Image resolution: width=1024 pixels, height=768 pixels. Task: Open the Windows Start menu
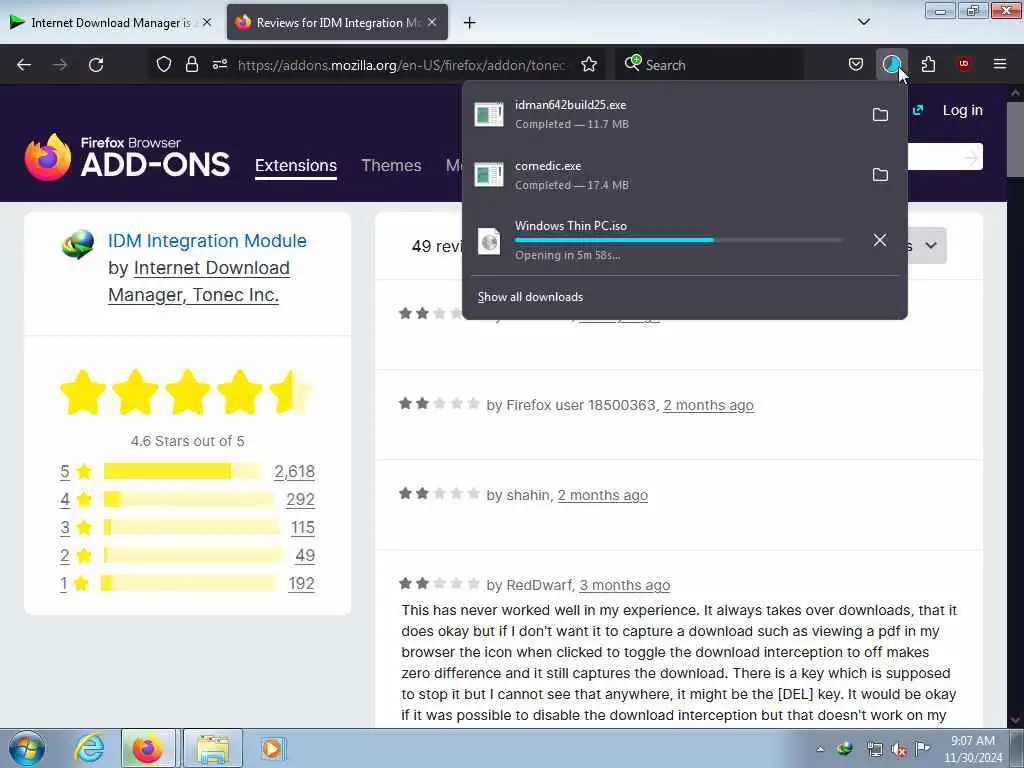pyautogui.click(x=27, y=748)
